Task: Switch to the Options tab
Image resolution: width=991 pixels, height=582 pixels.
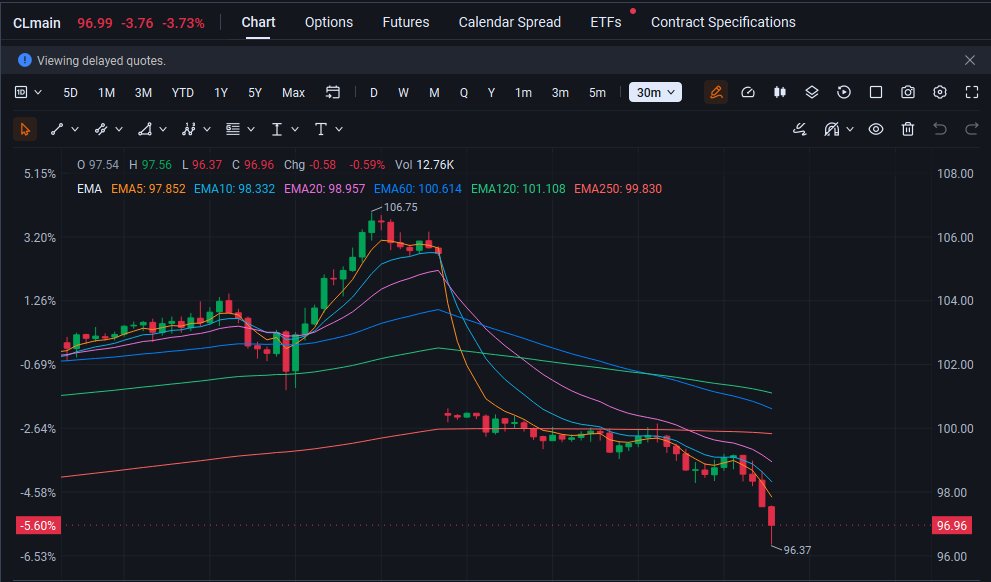Action: pyautogui.click(x=329, y=22)
